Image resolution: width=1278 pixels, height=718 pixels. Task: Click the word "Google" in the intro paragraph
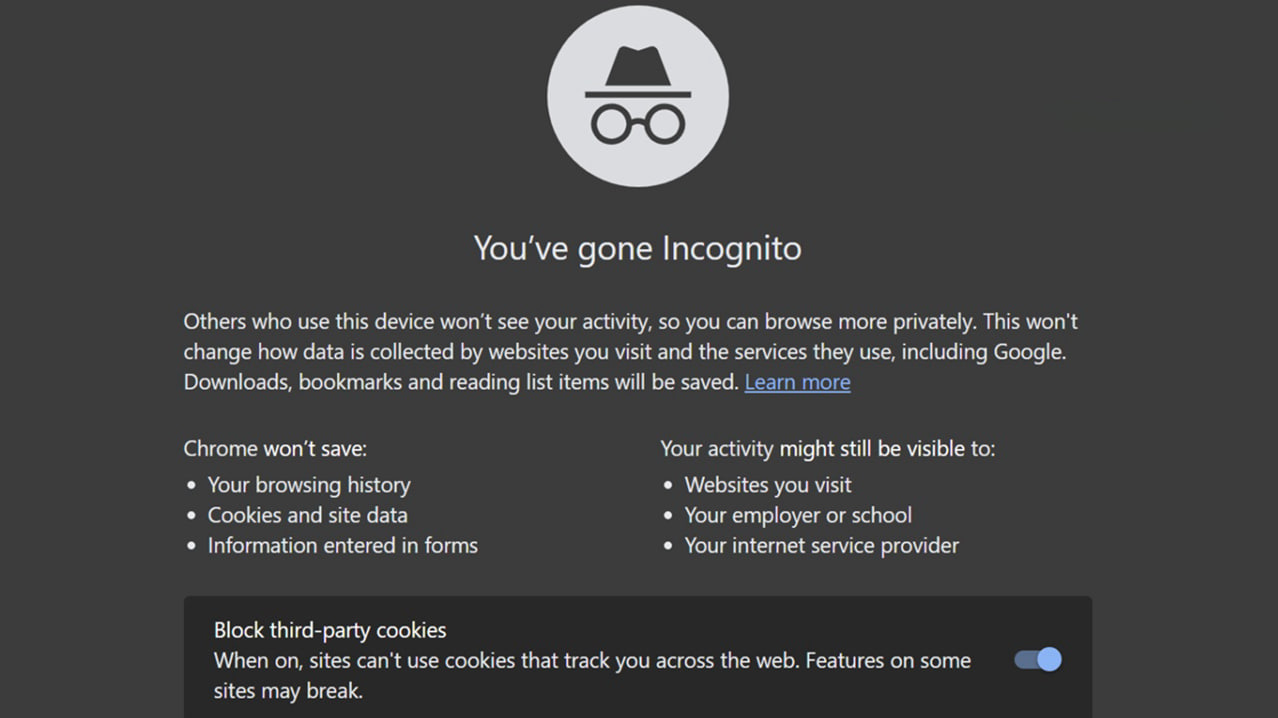(1028, 352)
